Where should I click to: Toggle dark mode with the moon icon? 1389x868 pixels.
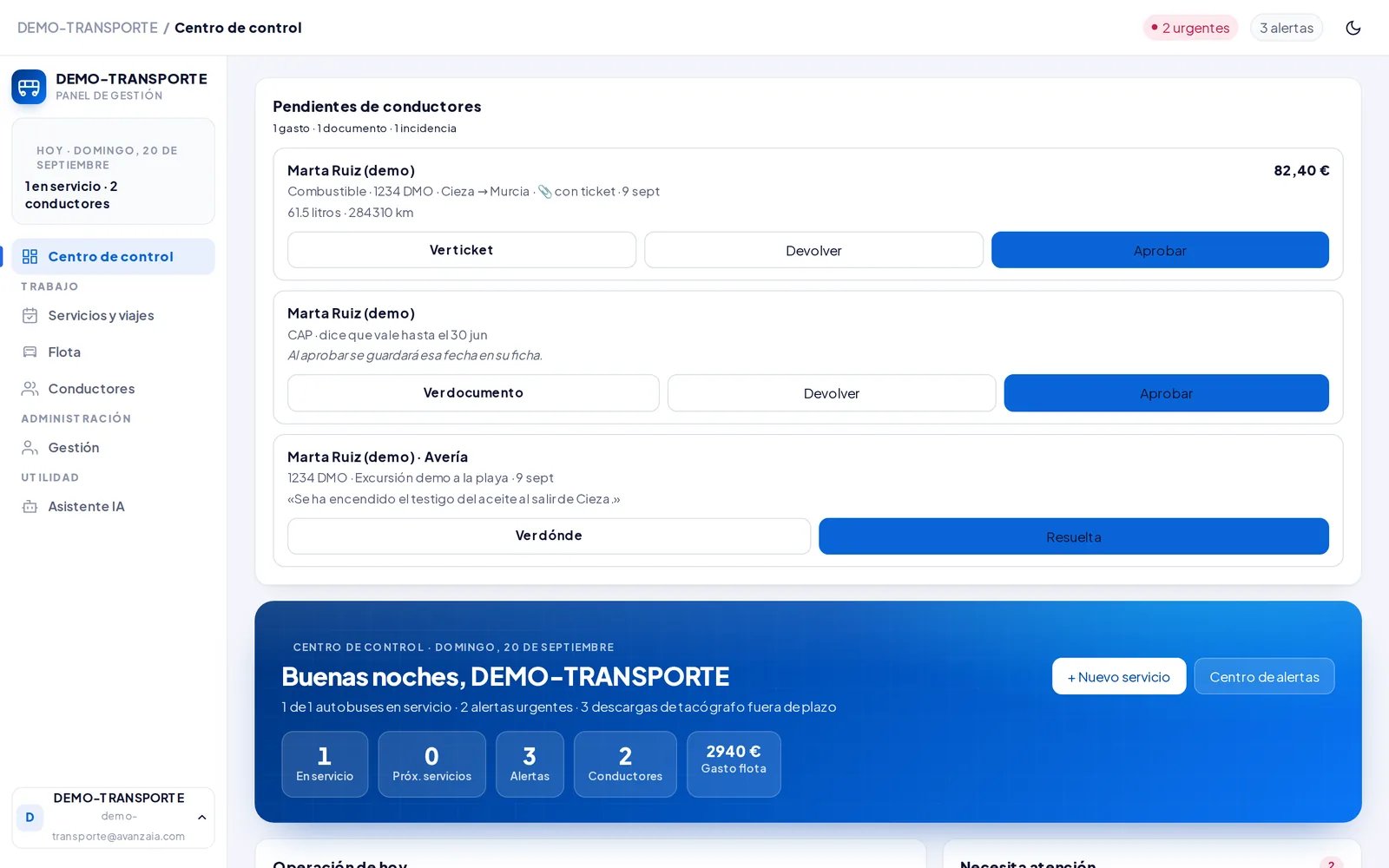(x=1353, y=28)
